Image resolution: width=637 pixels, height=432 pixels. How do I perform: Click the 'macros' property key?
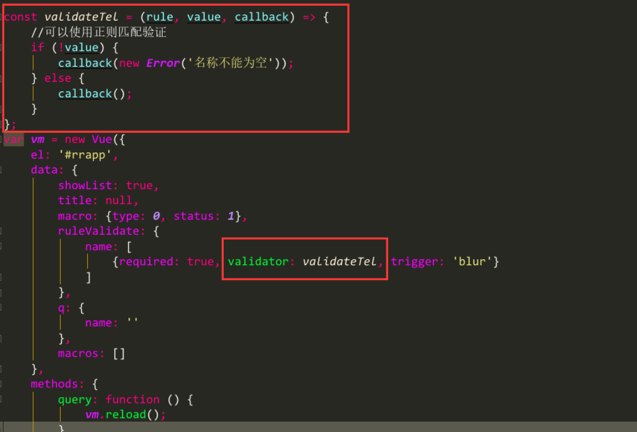78,354
